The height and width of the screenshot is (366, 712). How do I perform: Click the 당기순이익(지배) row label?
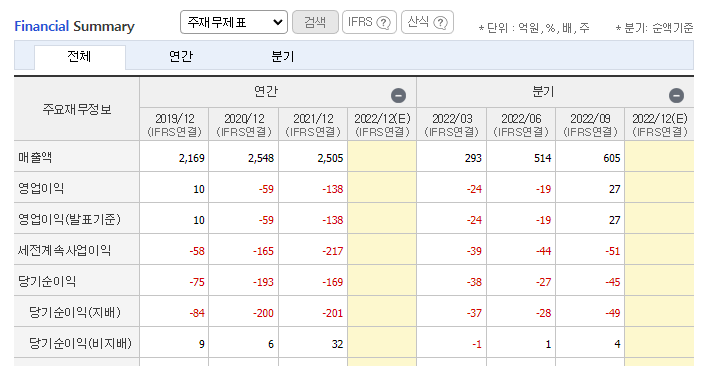(75, 312)
